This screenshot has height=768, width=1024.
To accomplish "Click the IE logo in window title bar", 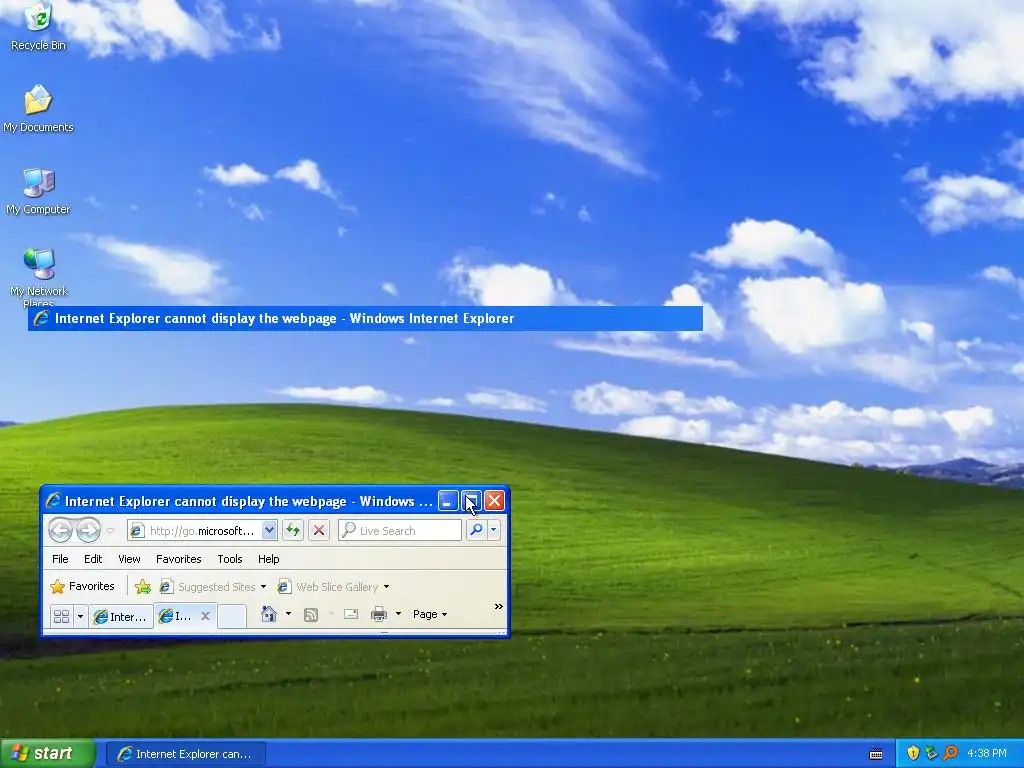I will point(54,501).
